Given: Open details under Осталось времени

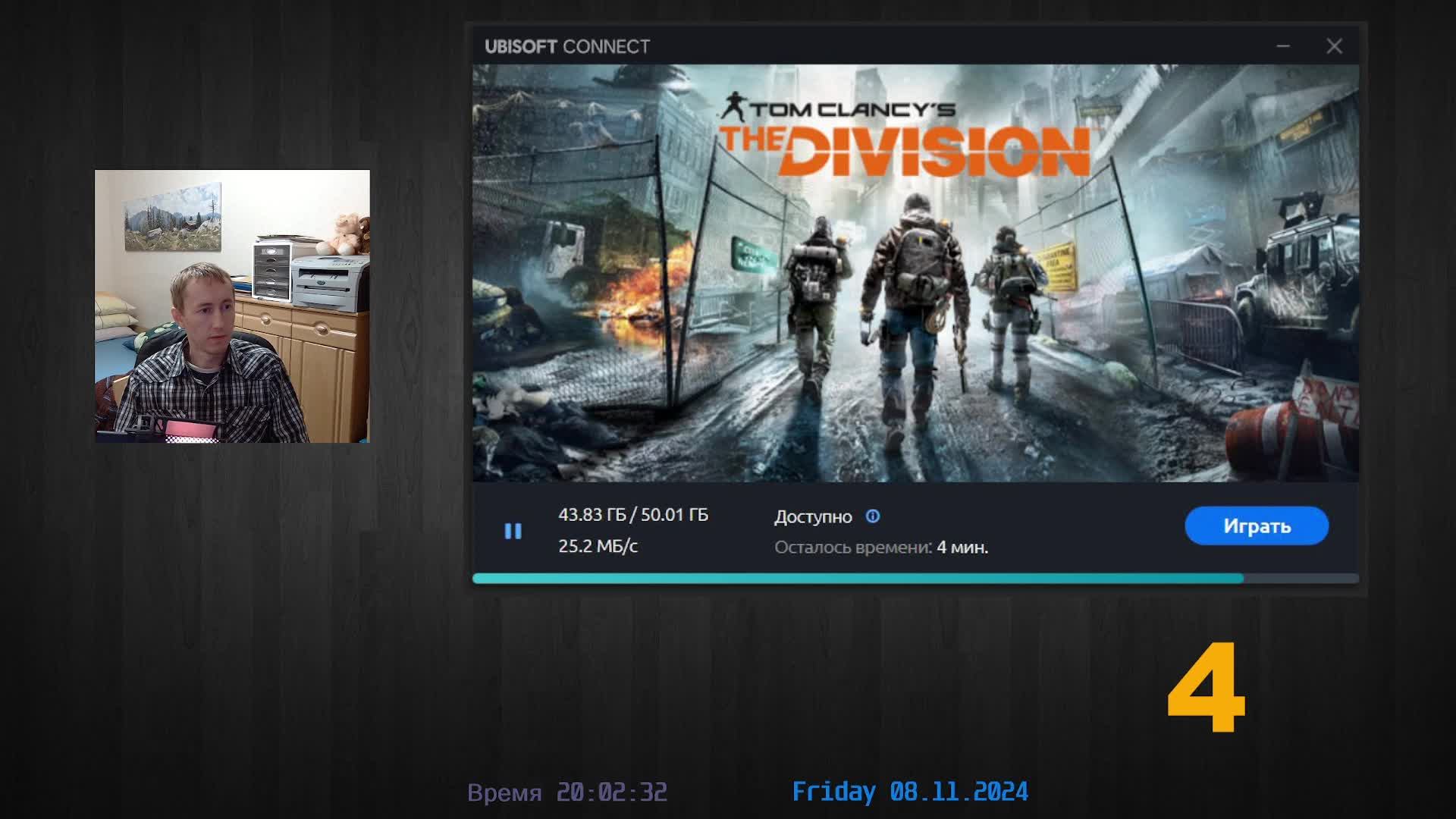Looking at the screenshot, I should coord(883,547).
